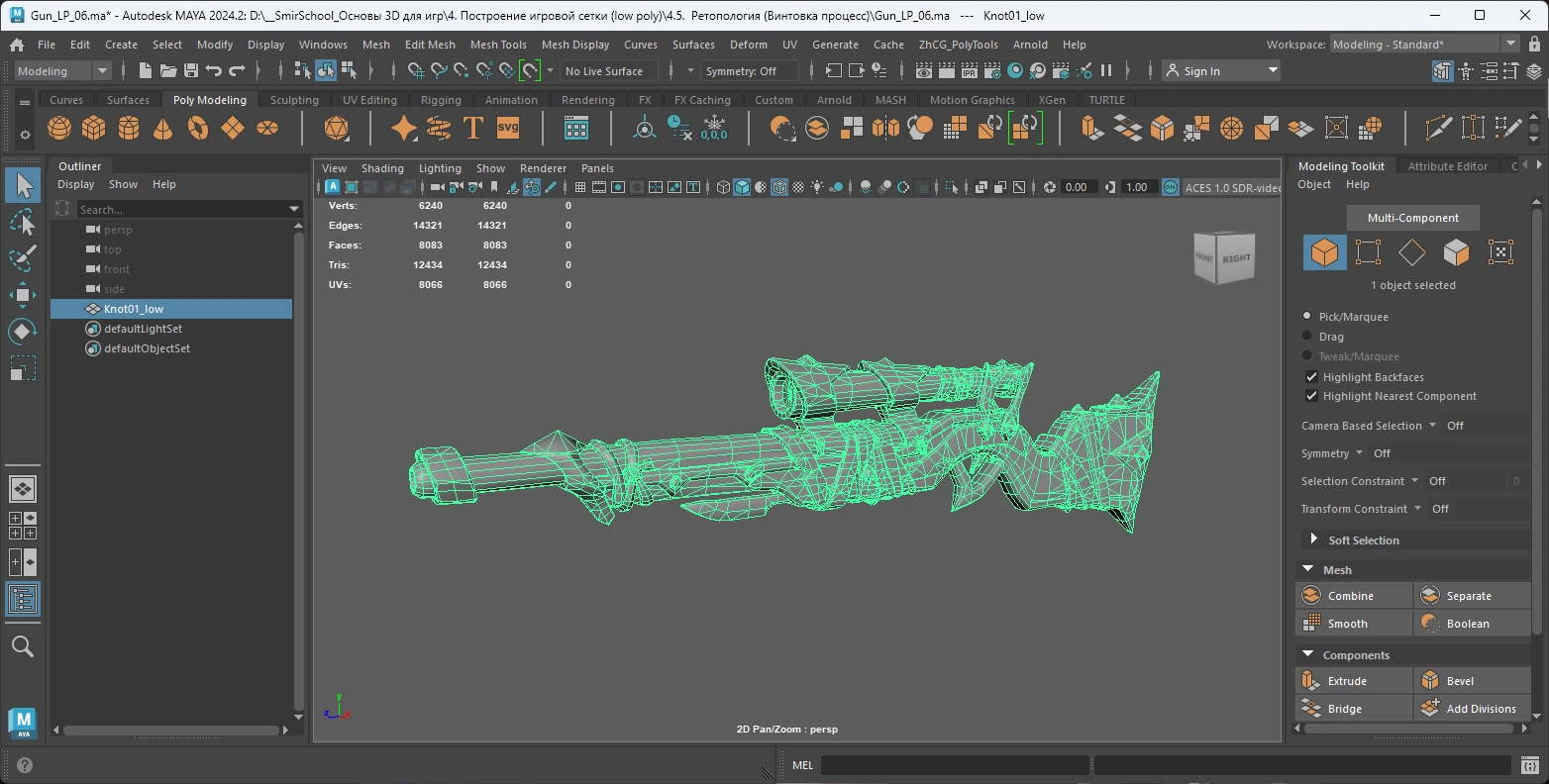Click the Poly Cube shelf icon
Image resolution: width=1549 pixels, height=784 pixels.
pyautogui.click(x=94, y=129)
